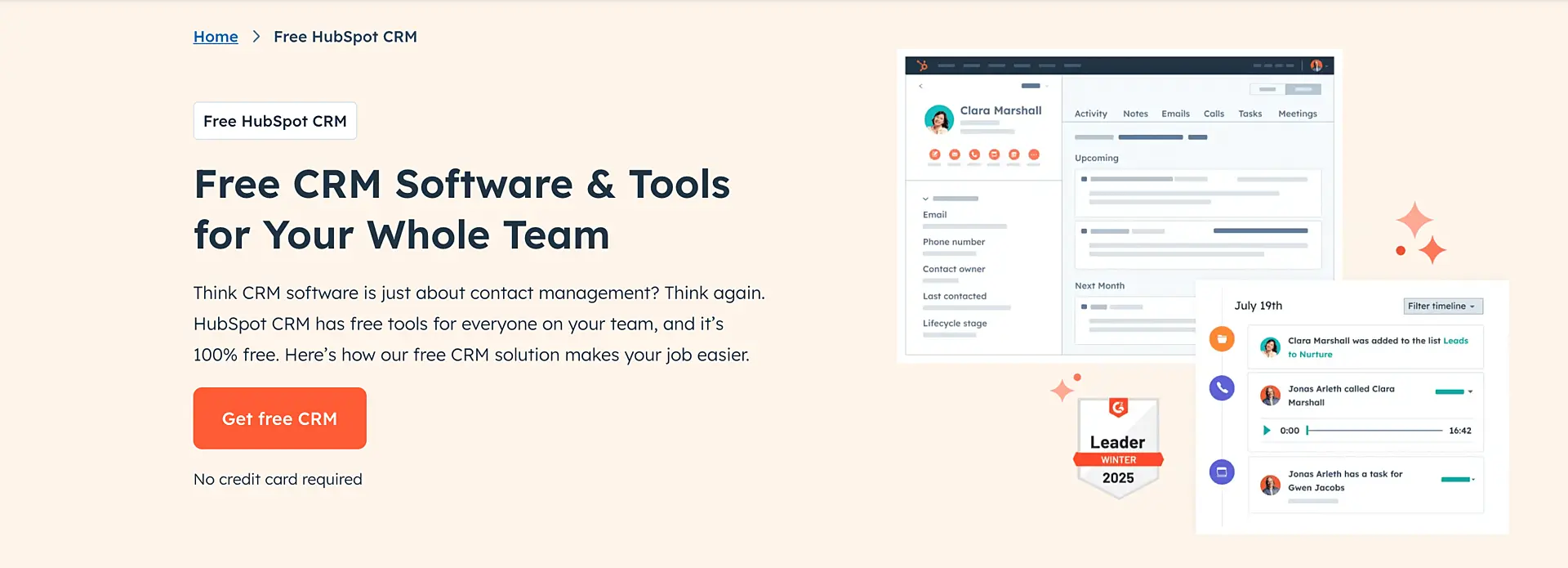Screen dimensions: 1568x568
Task: Open the teal dropdown on the Gwen Jacobs task card
Action: click(x=1458, y=479)
